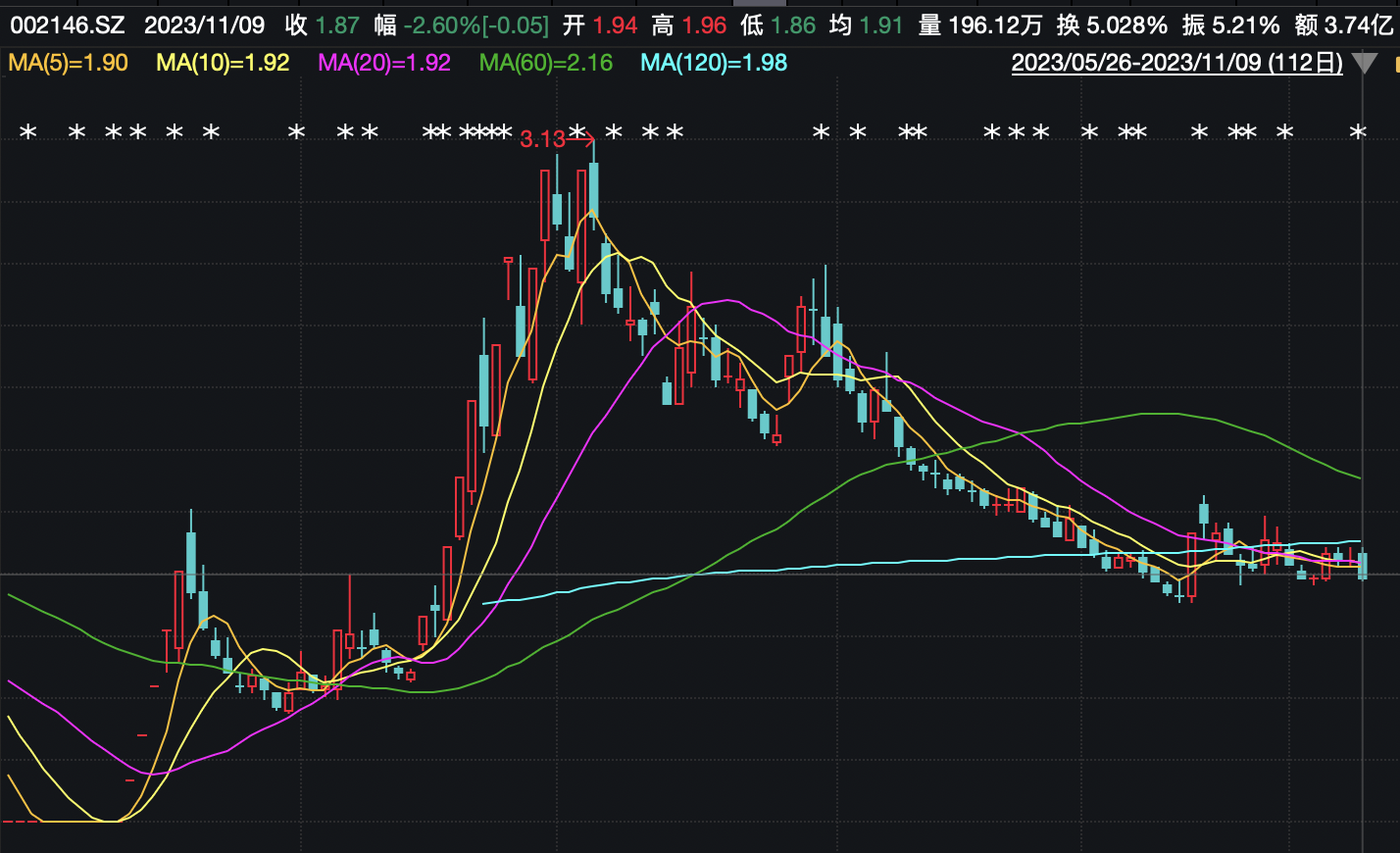
Task: Click the turnover rate 换 5.028%
Action: [x=1113, y=25]
